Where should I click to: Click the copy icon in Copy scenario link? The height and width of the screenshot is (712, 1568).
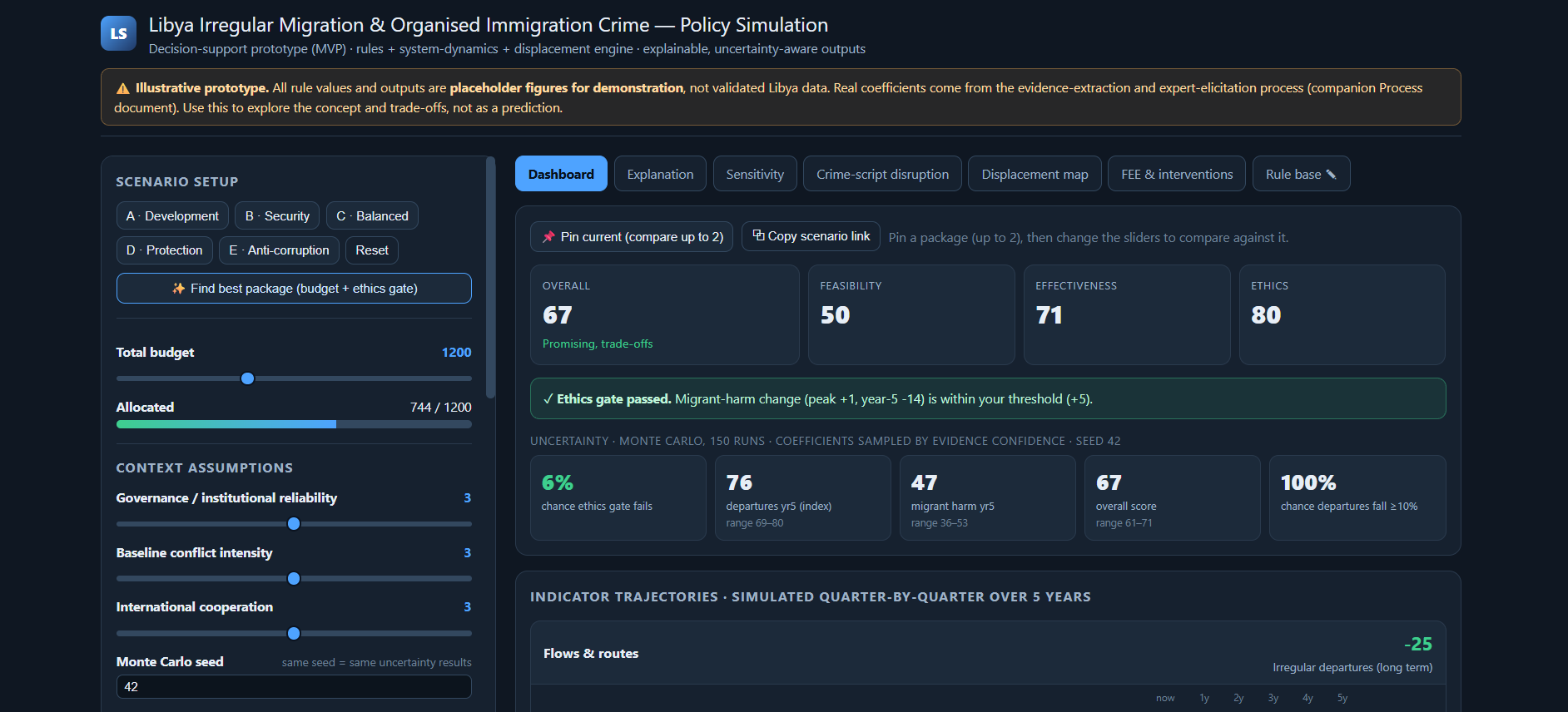758,235
